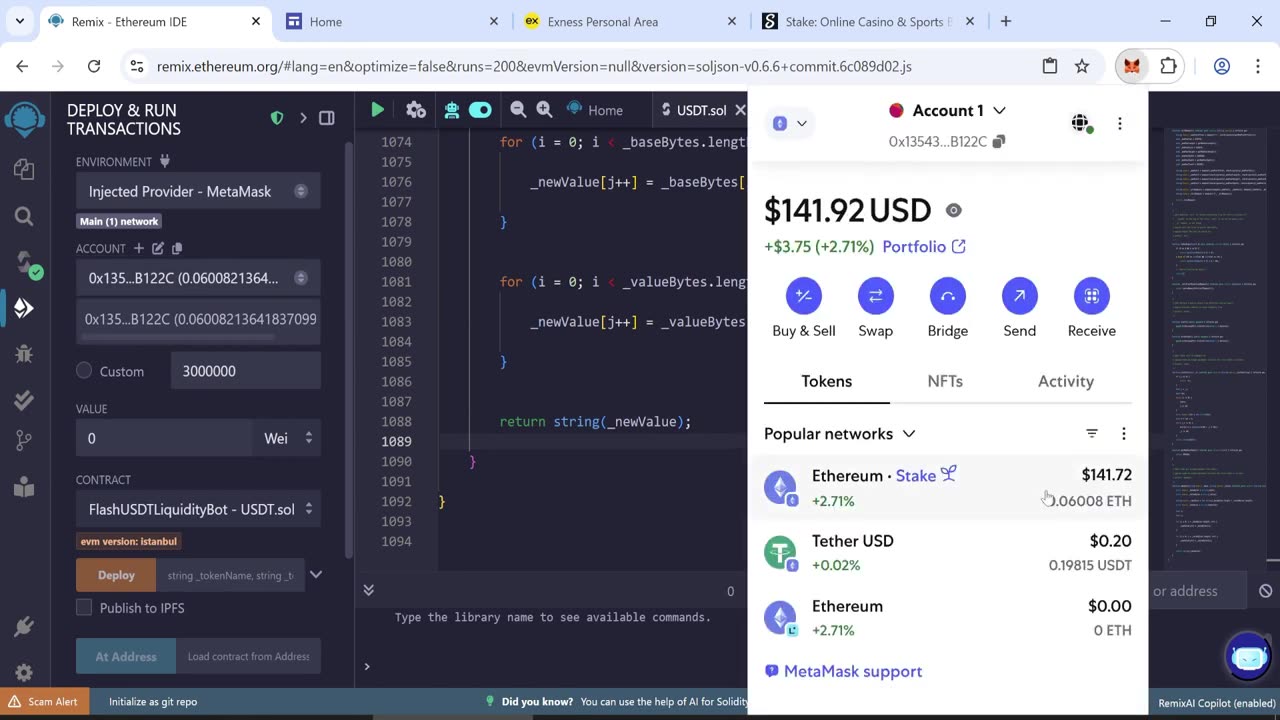Toggle the AI copilot switch in toolbar

[480, 110]
